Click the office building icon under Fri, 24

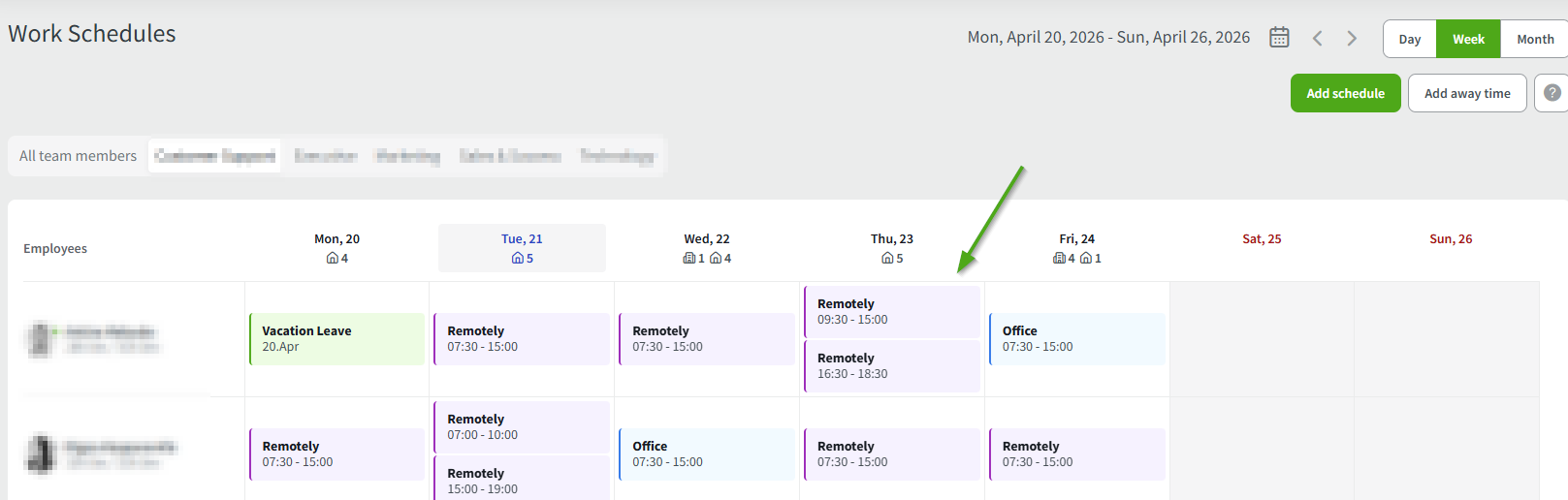(x=1059, y=259)
